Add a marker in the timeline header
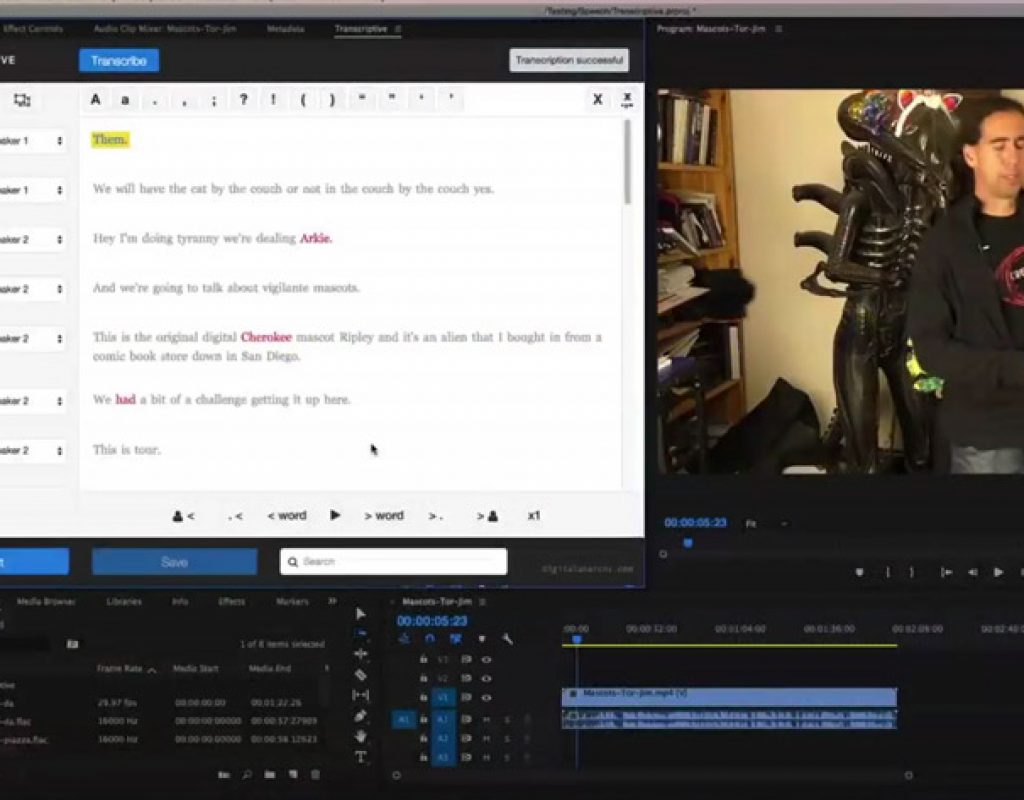The image size is (1024, 800). point(482,639)
